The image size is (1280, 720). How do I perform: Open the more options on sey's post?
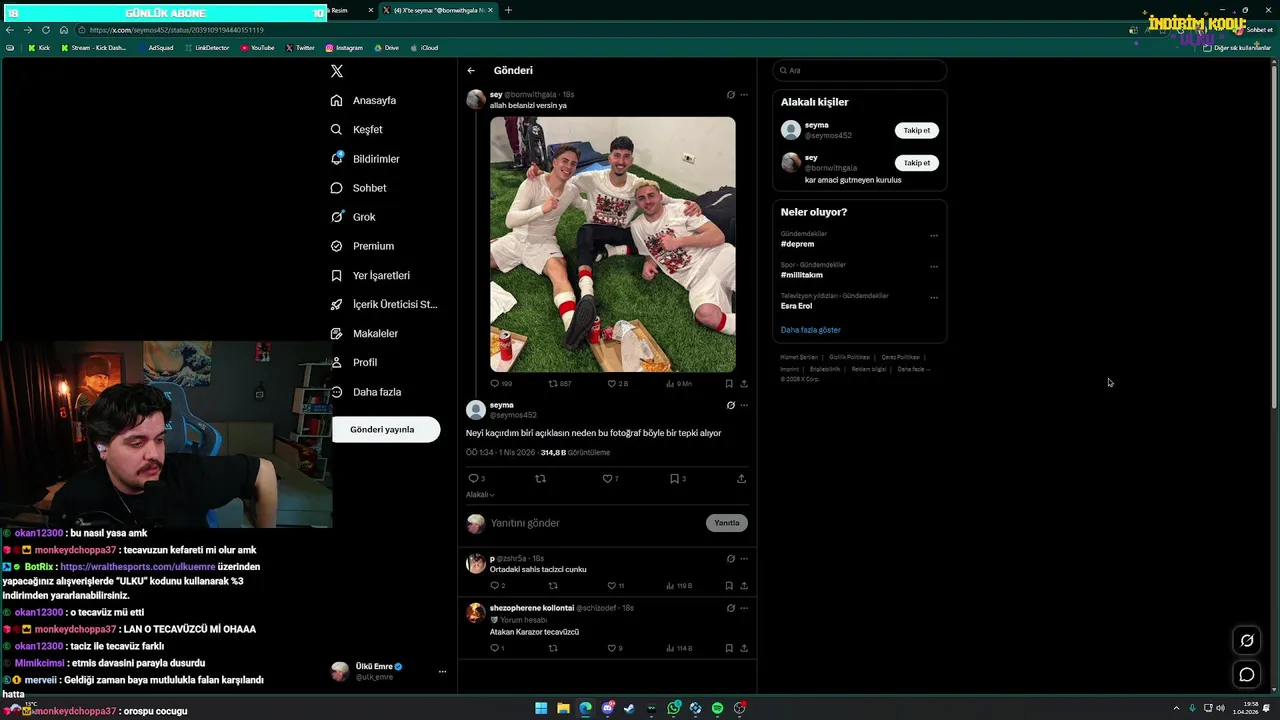(x=744, y=95)
